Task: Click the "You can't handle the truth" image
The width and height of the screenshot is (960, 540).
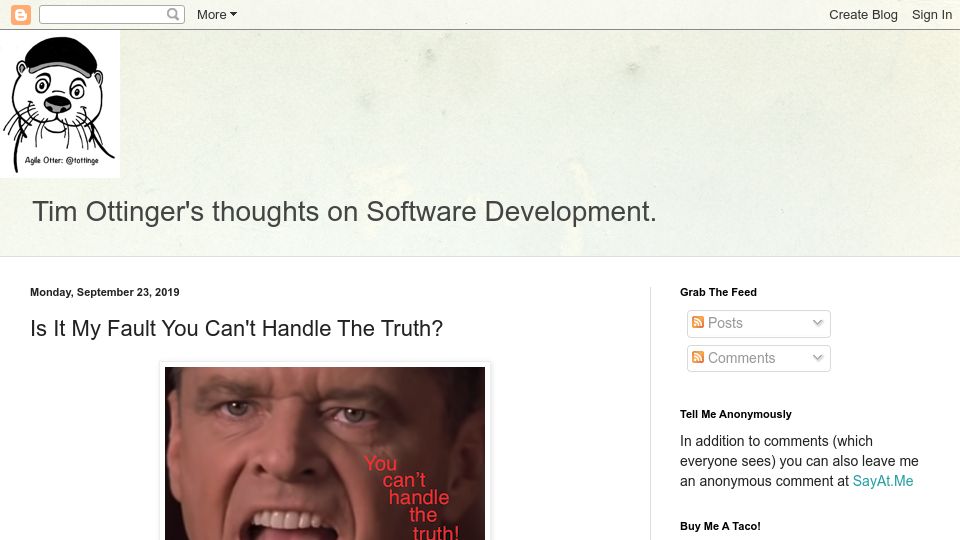Action: [x=325, y=454]
